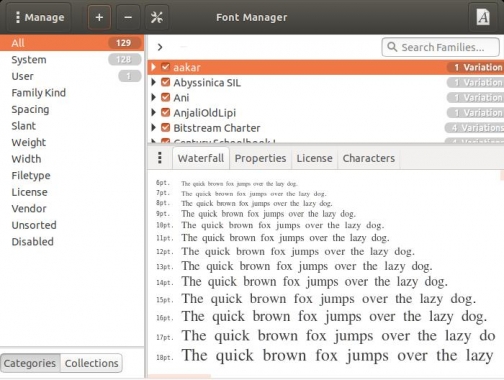Expand the AnjaliOldLipi row
Screen dimensions: 504x380
click(x=153, y=112)
